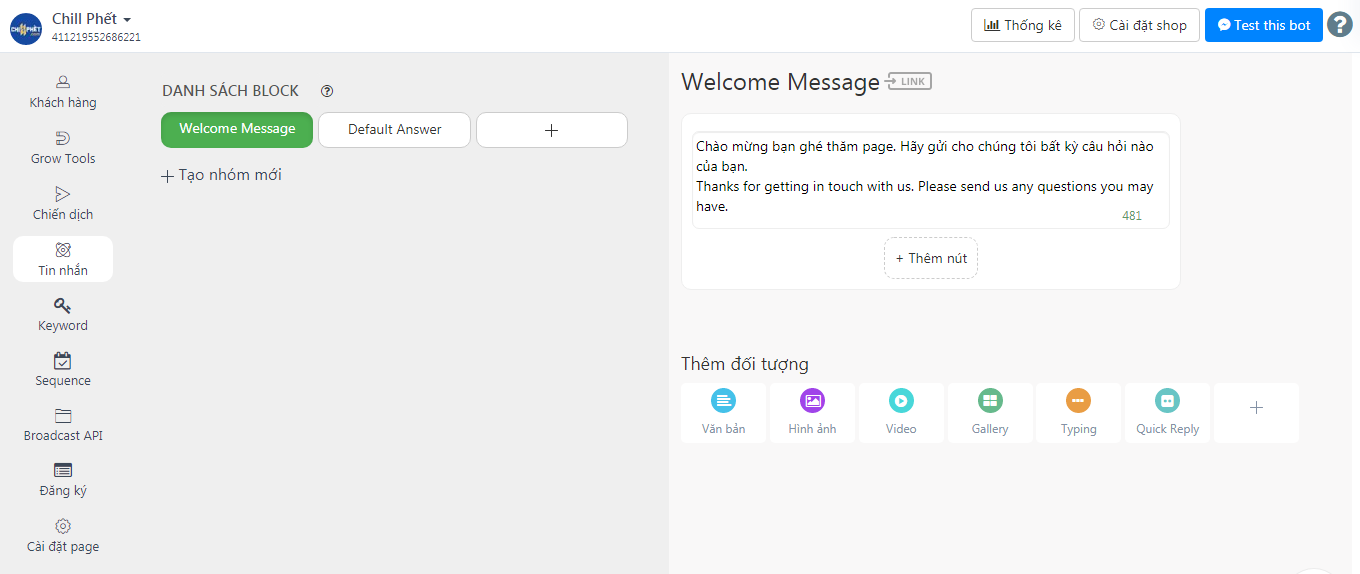The image size is (1360, 574).
Task: Click the Chill Phết page avatar logo
Action: [26, 28]
